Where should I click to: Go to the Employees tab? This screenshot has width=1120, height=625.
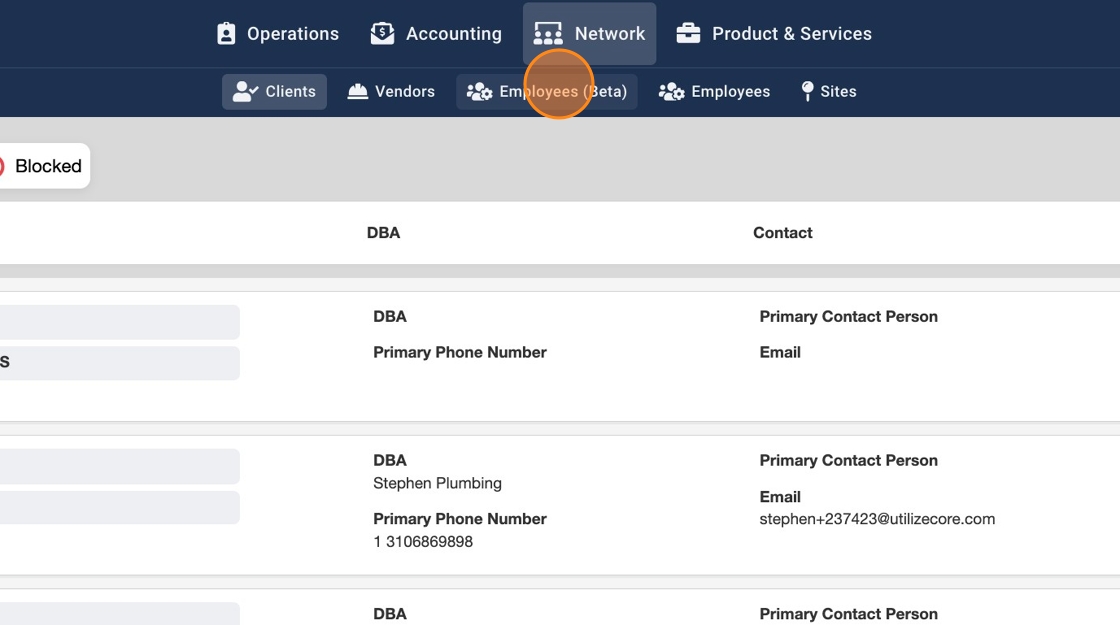[x=714, y=92]
